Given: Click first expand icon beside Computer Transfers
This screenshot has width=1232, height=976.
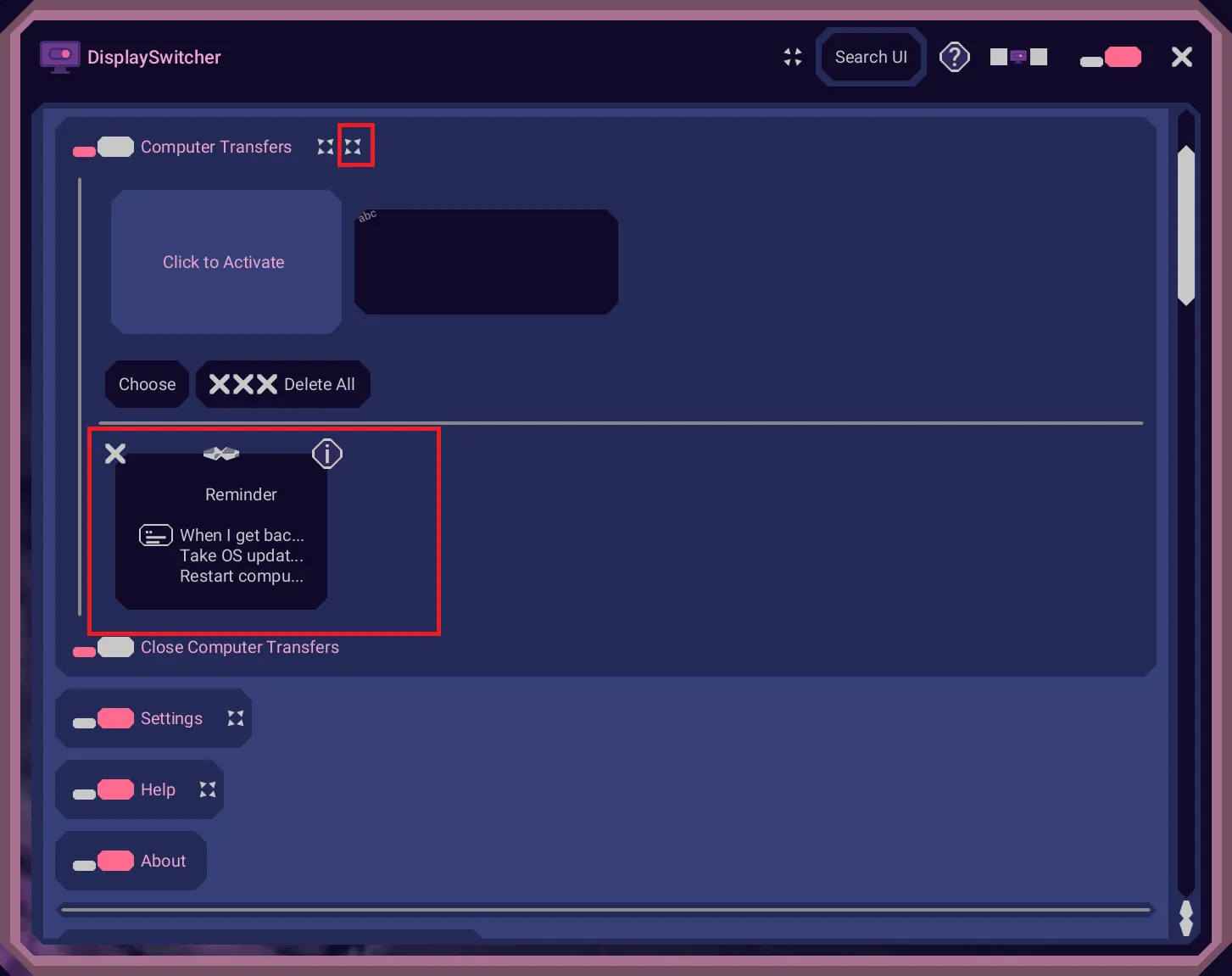Looking at the screenshot, I should (x=326, y=147).
